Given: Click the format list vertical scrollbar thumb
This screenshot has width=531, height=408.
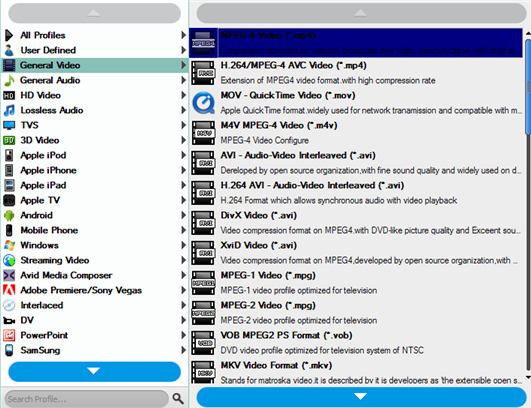Looking at the screenshot, I should coord(528,86).
